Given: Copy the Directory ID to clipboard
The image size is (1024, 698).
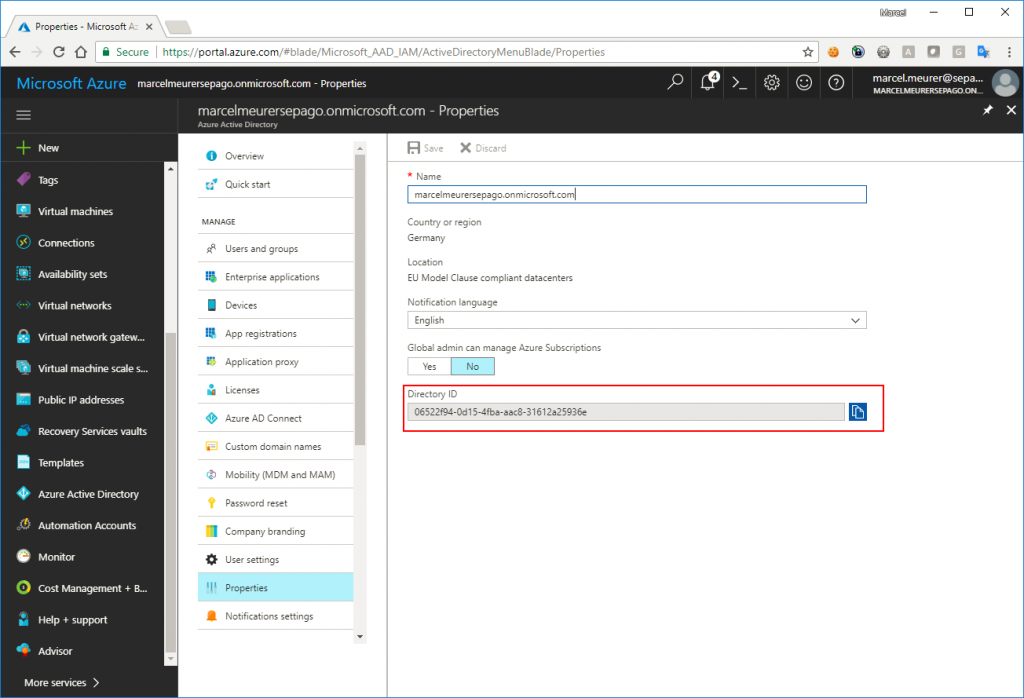Looking at the screenshot, I should (x=857, y=411).
